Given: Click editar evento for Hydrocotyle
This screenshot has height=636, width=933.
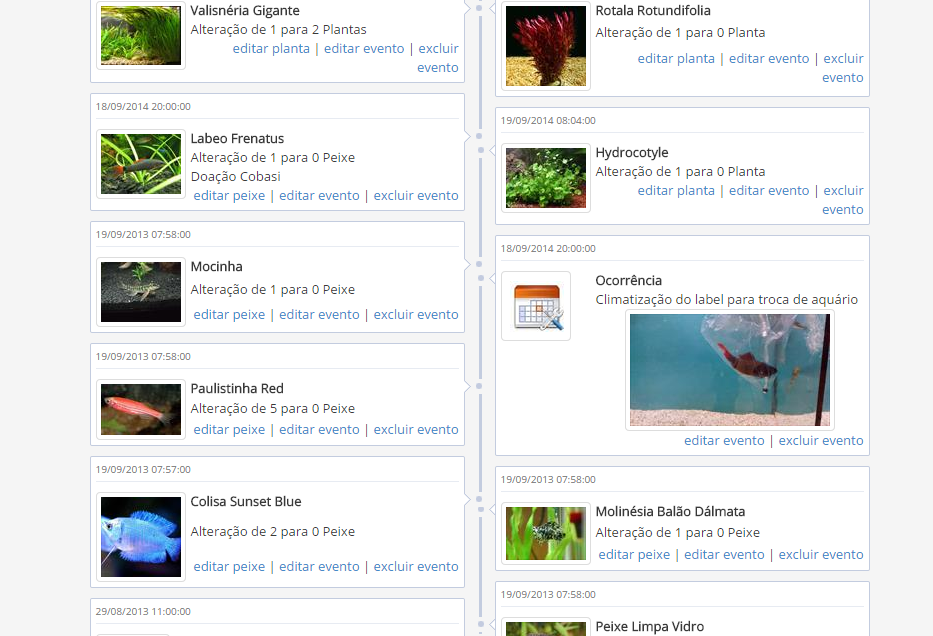Looking at the screenshot, I should point(769,191).
